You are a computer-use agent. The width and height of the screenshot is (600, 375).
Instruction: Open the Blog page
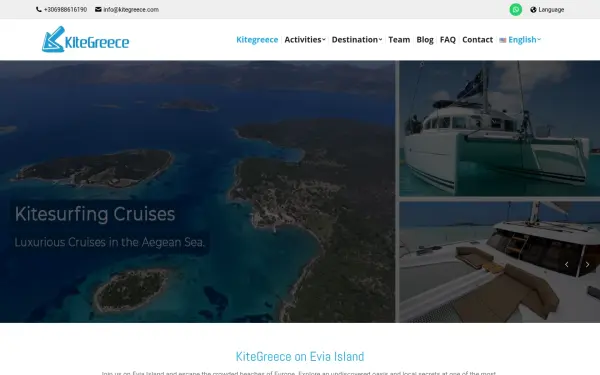coord(425,40)
